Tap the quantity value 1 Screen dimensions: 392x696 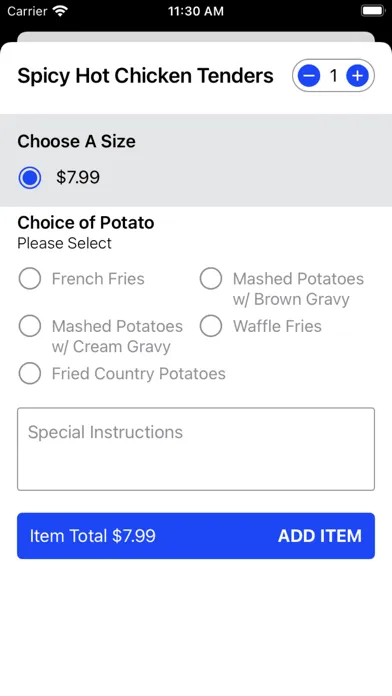333,76
